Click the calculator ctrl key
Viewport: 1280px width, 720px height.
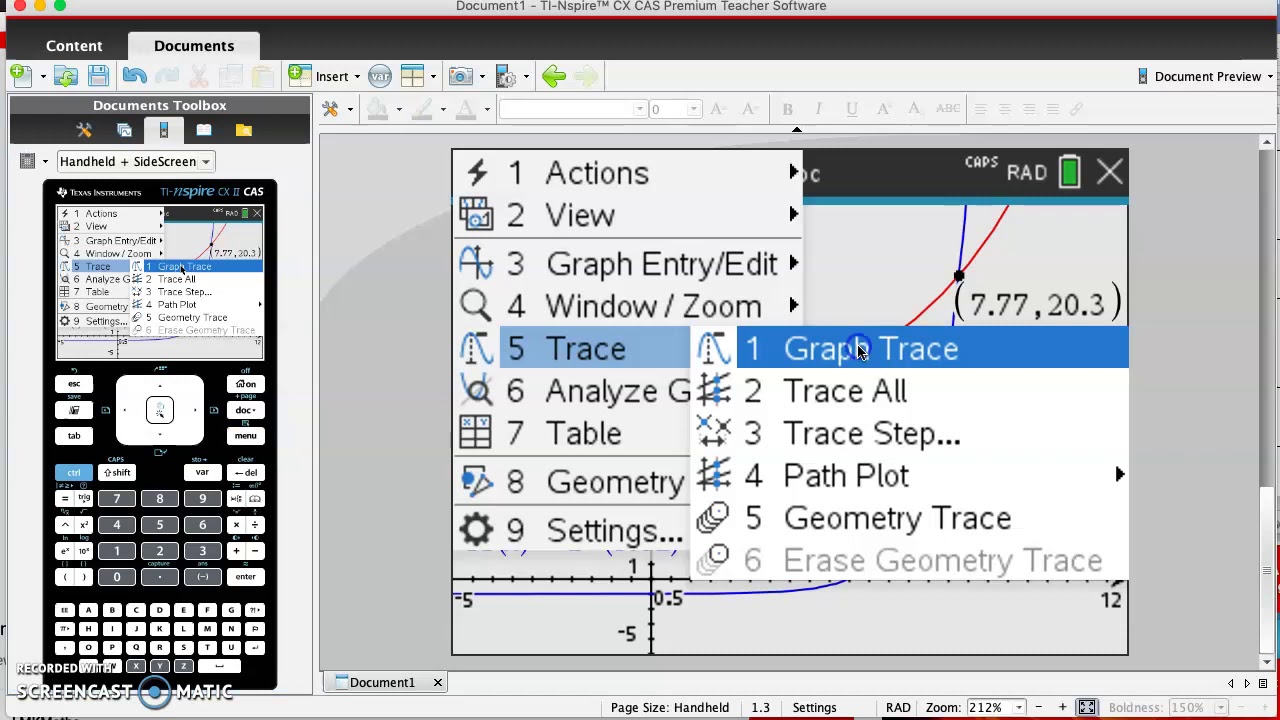[74, 473]
